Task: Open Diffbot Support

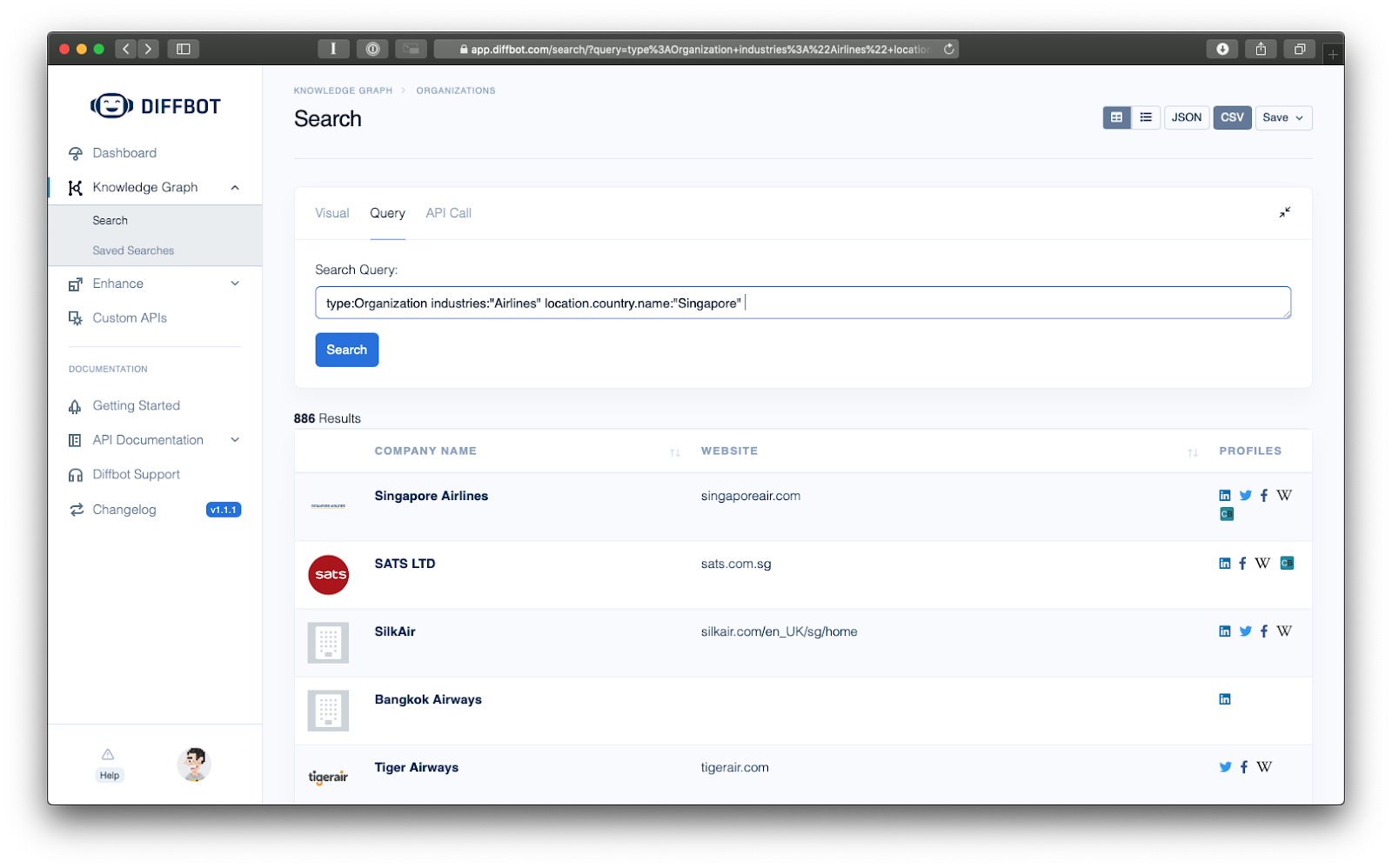Action: (x=136, y=475)
